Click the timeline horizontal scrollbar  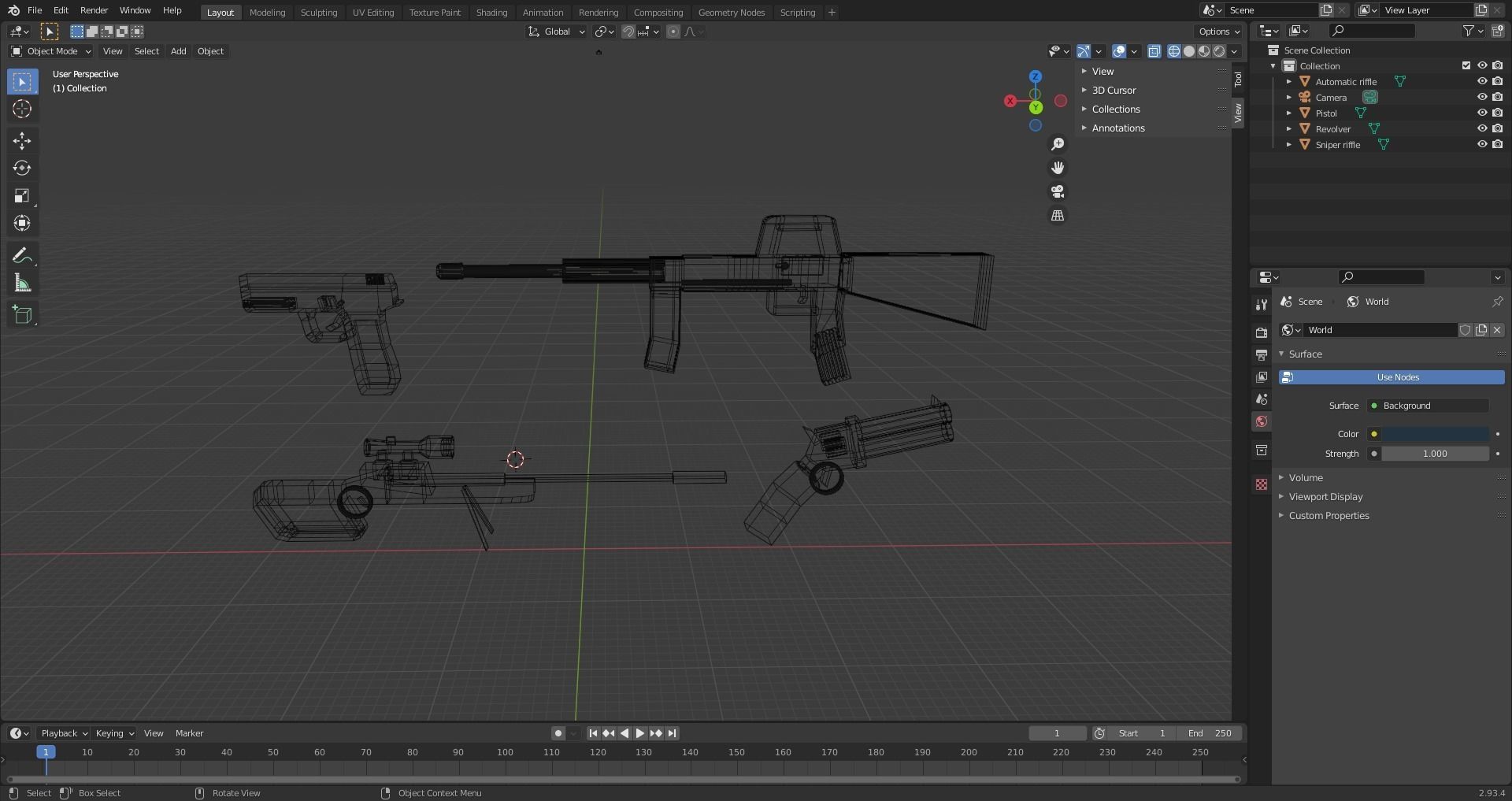(622, 780)
